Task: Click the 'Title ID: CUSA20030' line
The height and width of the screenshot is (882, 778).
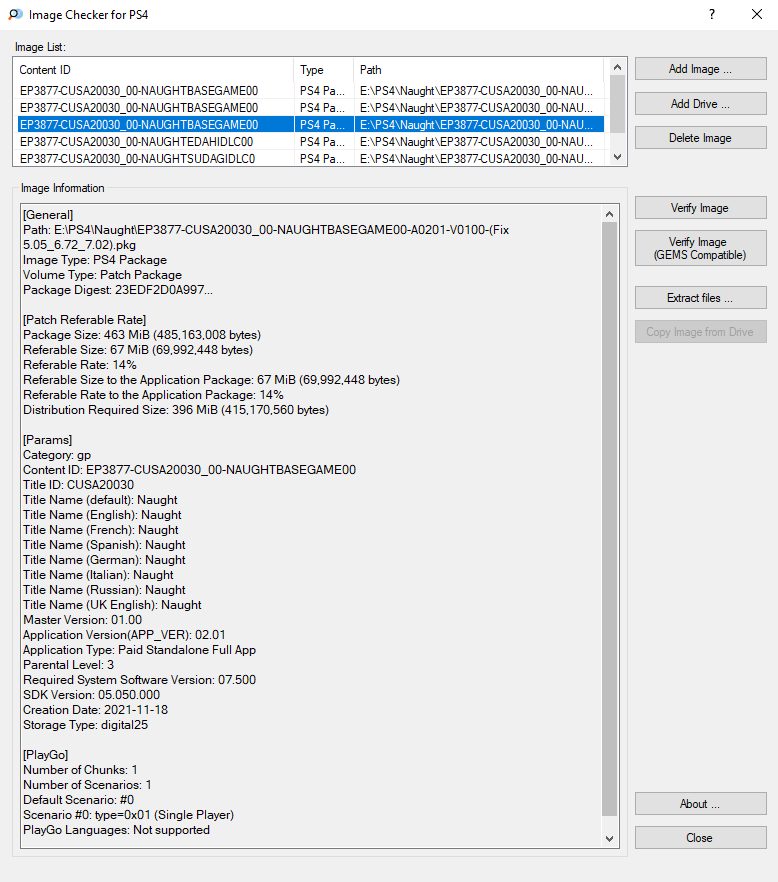Action: click(78, 485)
